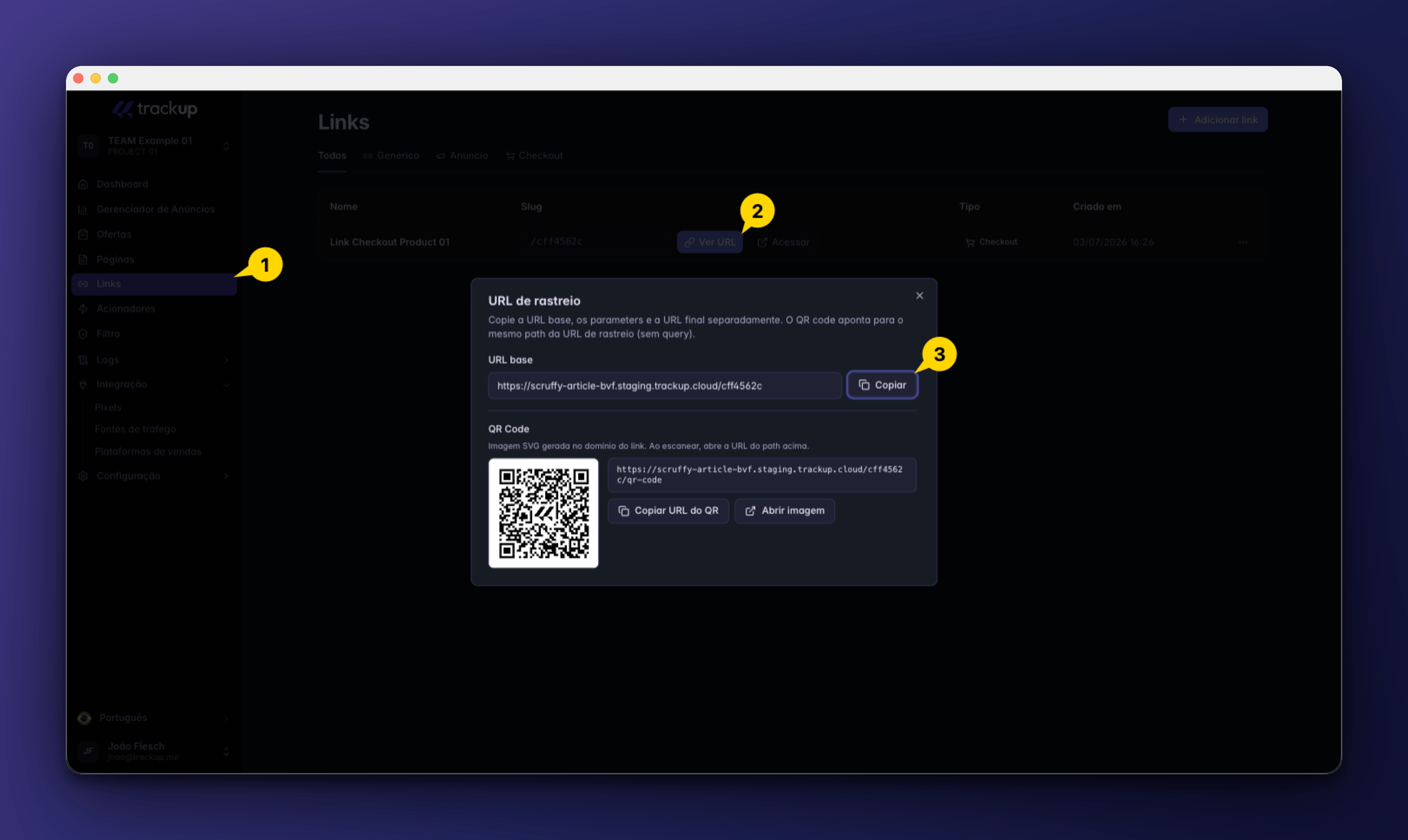
Task: Switch to the Todos tab
Action: tap(332, 156)
